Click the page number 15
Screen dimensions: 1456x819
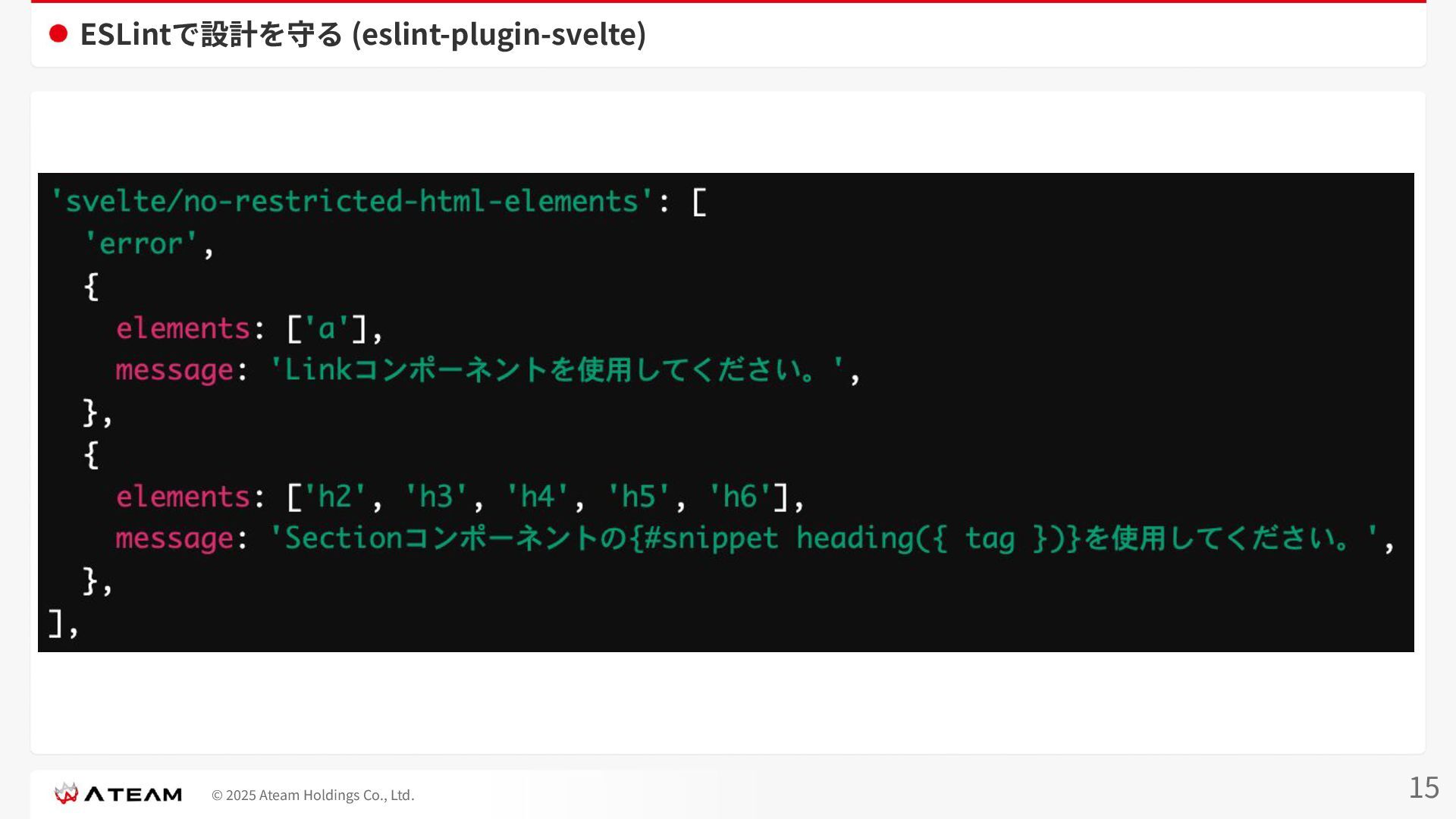(x=1423, y=788)
